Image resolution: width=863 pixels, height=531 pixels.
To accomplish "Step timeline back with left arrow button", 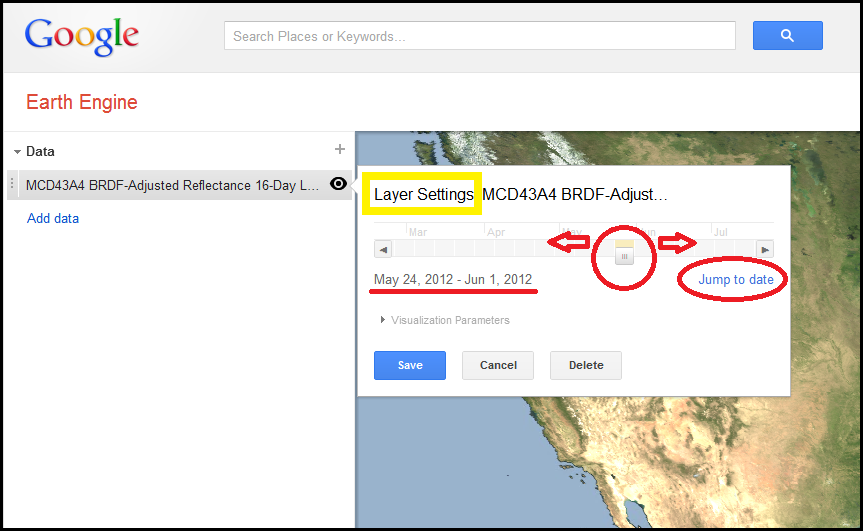I will [383, 249].
